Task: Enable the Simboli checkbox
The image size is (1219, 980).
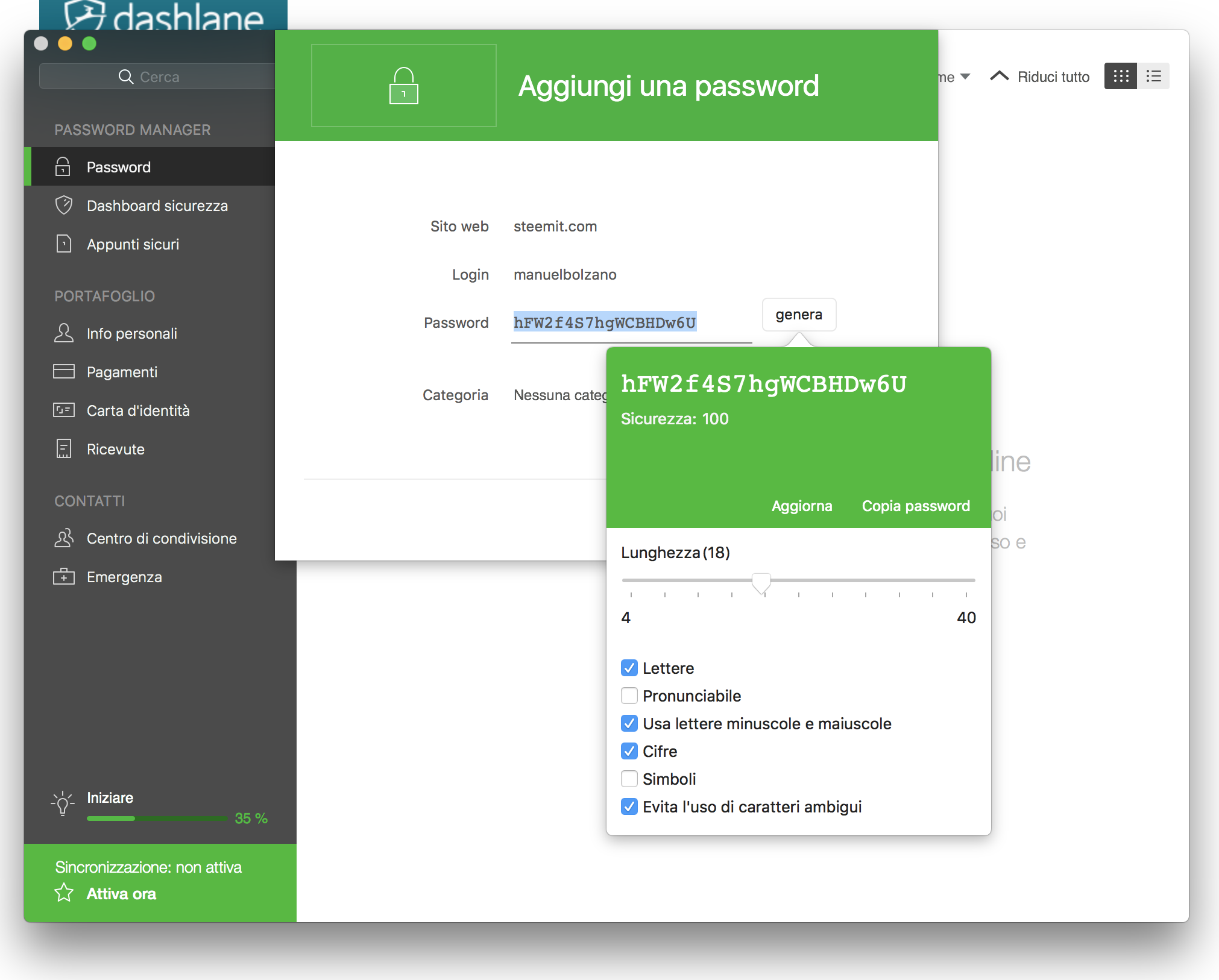Action: click(629, 779)
